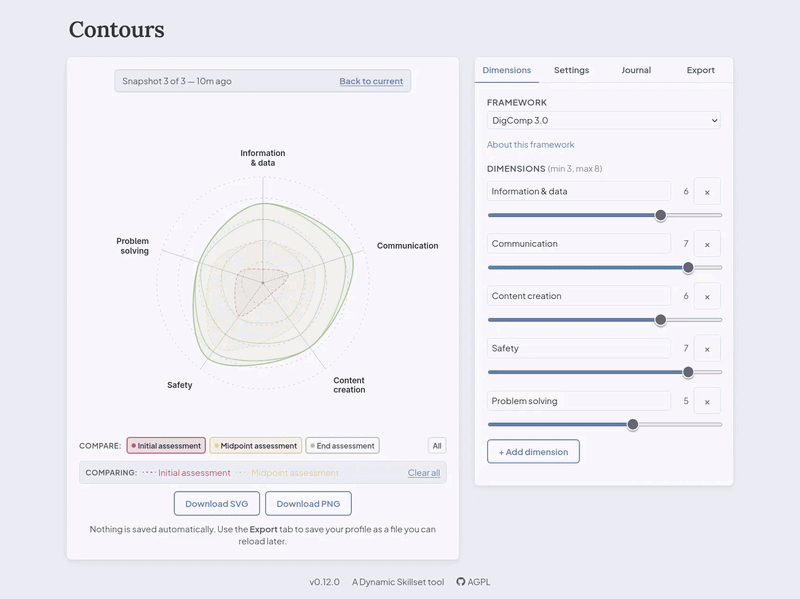Image resolution: width=800 pixels, height=599 pixels.
Task: Remove the Information & data dimension
Action: click(706, 190)
